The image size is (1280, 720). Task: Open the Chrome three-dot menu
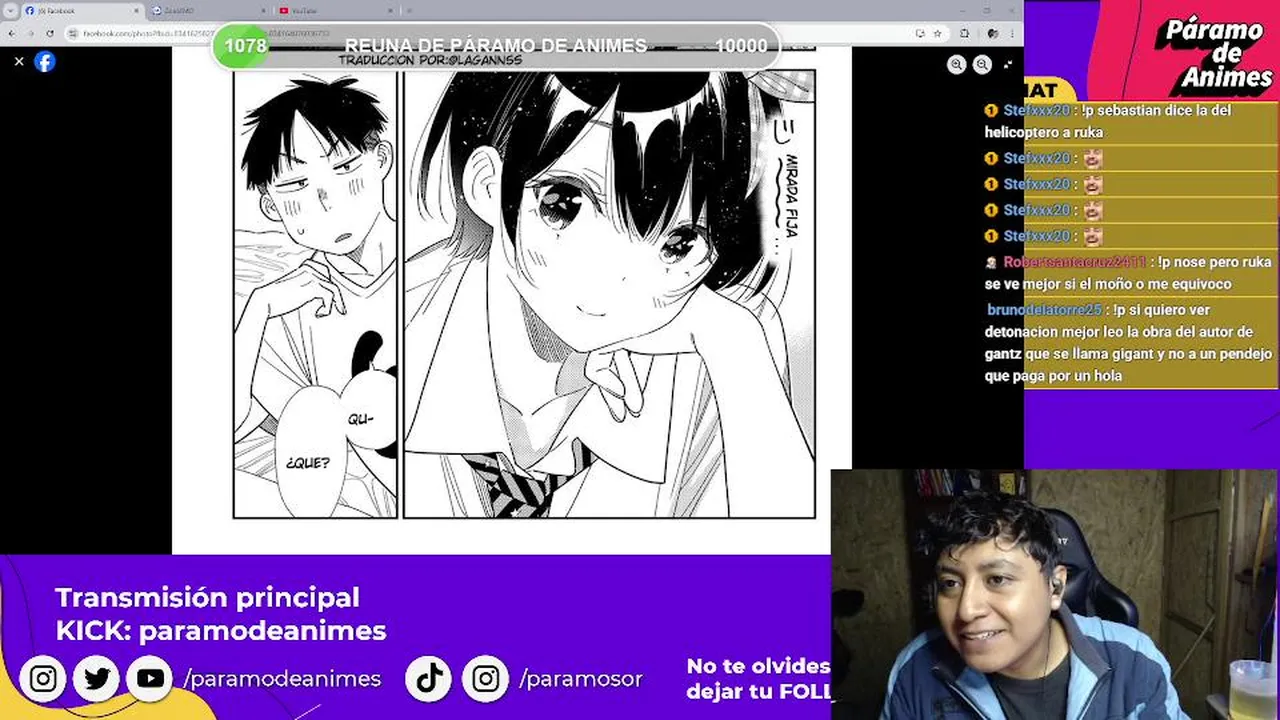[1012, 33]
